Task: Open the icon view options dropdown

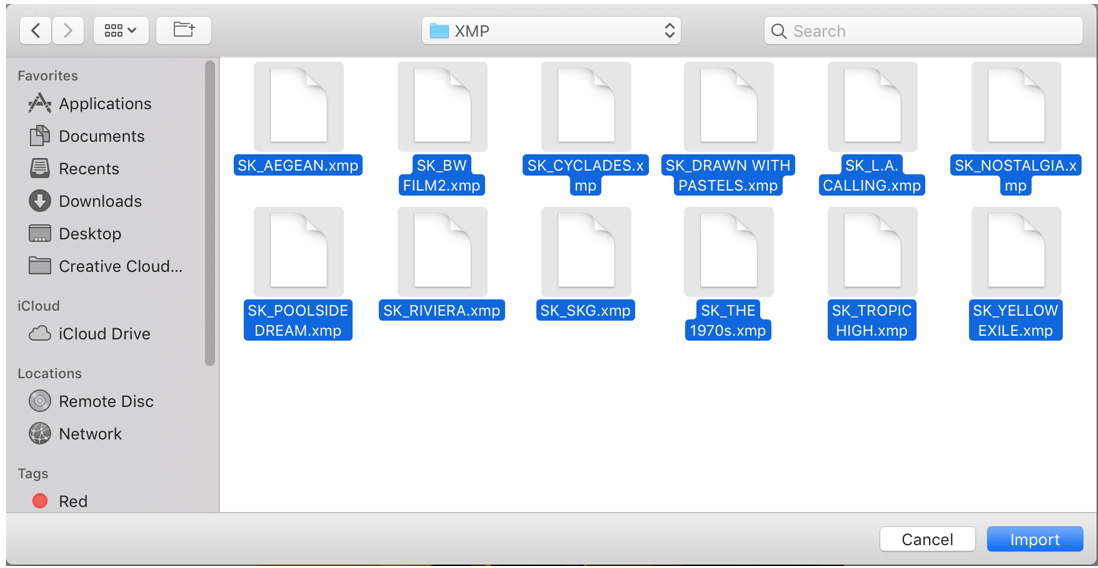Action: pos(121,31)
